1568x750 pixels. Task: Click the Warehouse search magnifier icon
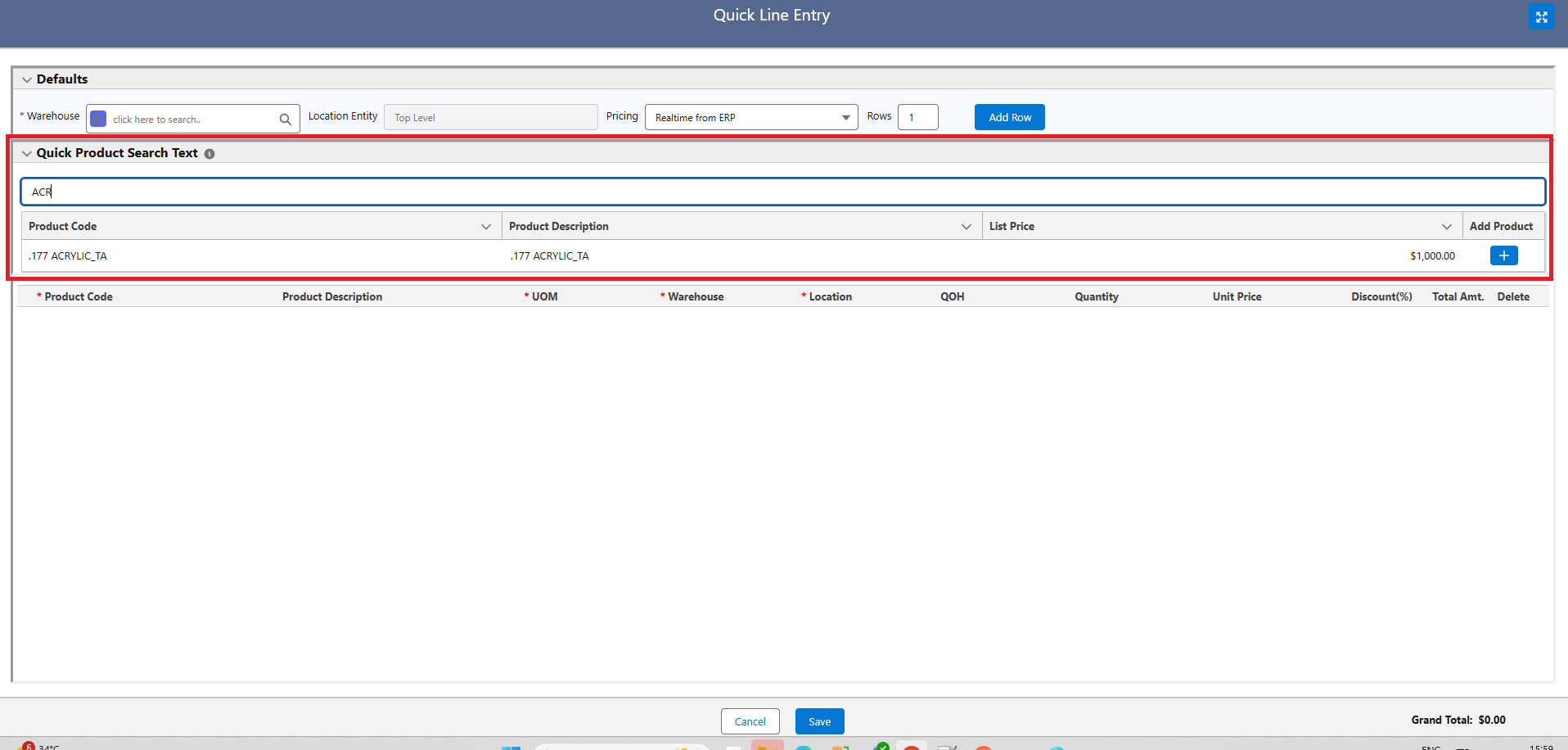[285, 120]
